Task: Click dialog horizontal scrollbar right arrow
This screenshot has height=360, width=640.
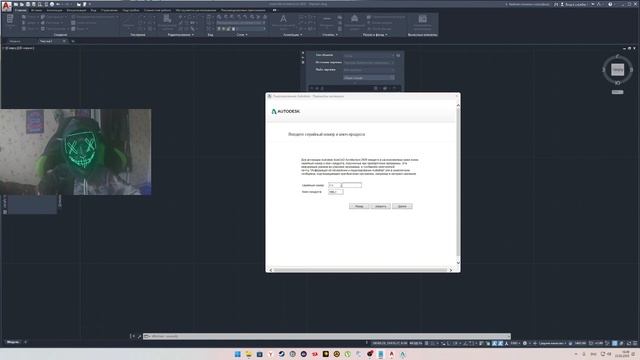Action: pyautogui.click(x=451, y=270)
